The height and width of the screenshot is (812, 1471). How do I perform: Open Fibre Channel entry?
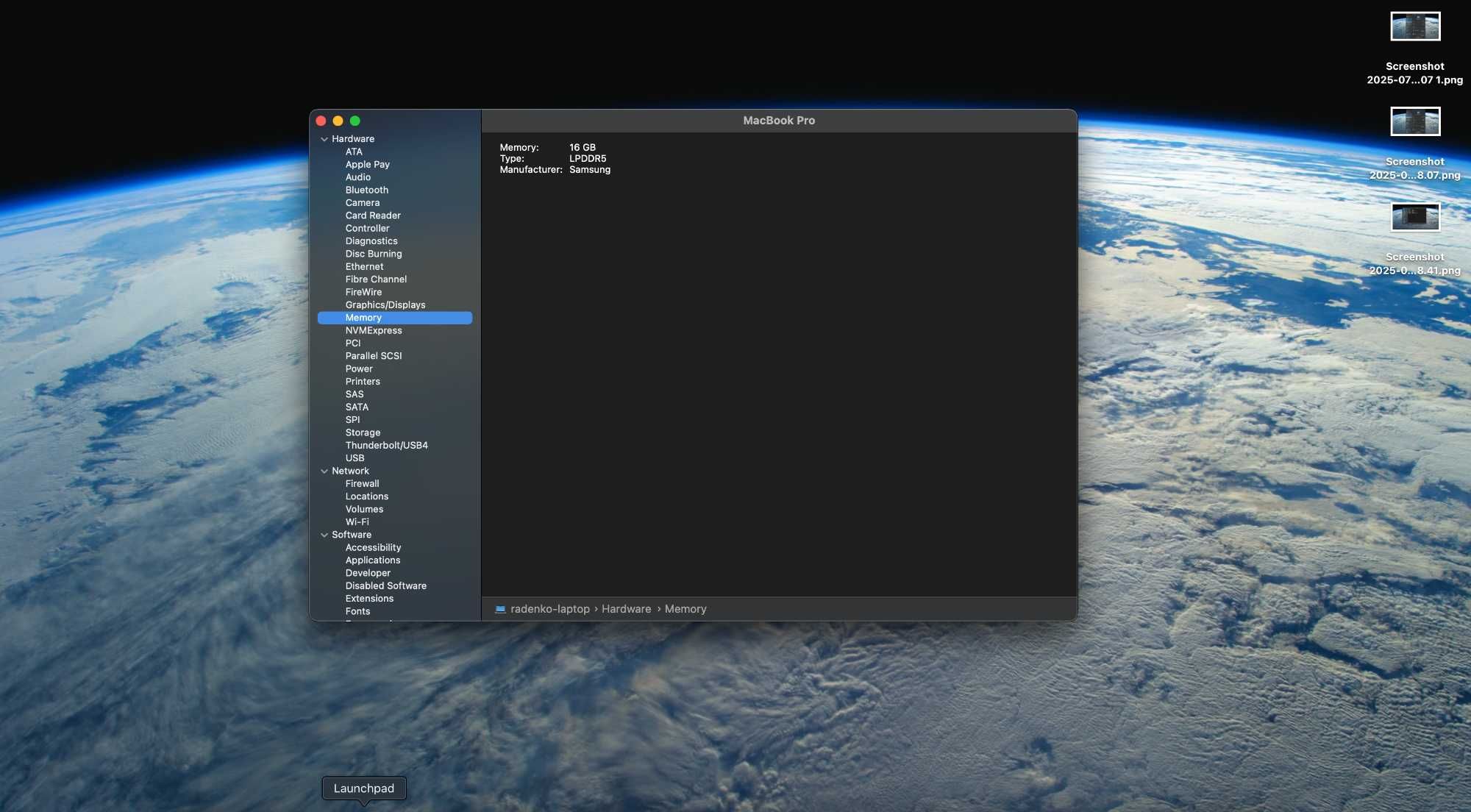click(376, 279)
